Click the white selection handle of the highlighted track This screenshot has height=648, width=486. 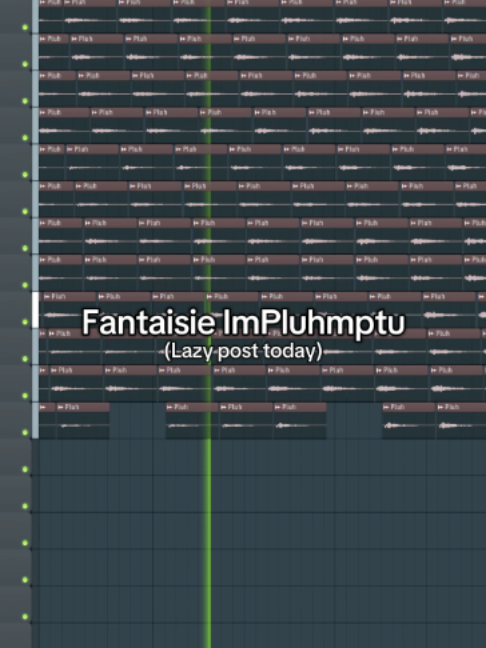pyautogui.click(x=36, y=310)
